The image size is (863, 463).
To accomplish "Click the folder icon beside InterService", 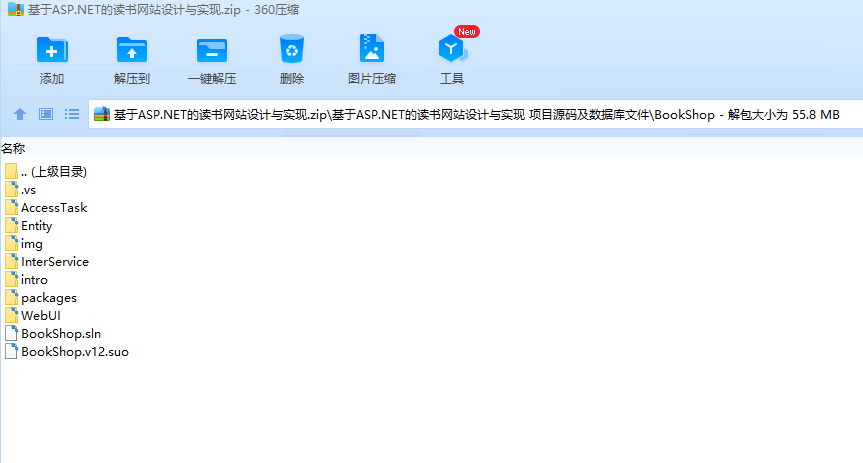I will [11, 262].
